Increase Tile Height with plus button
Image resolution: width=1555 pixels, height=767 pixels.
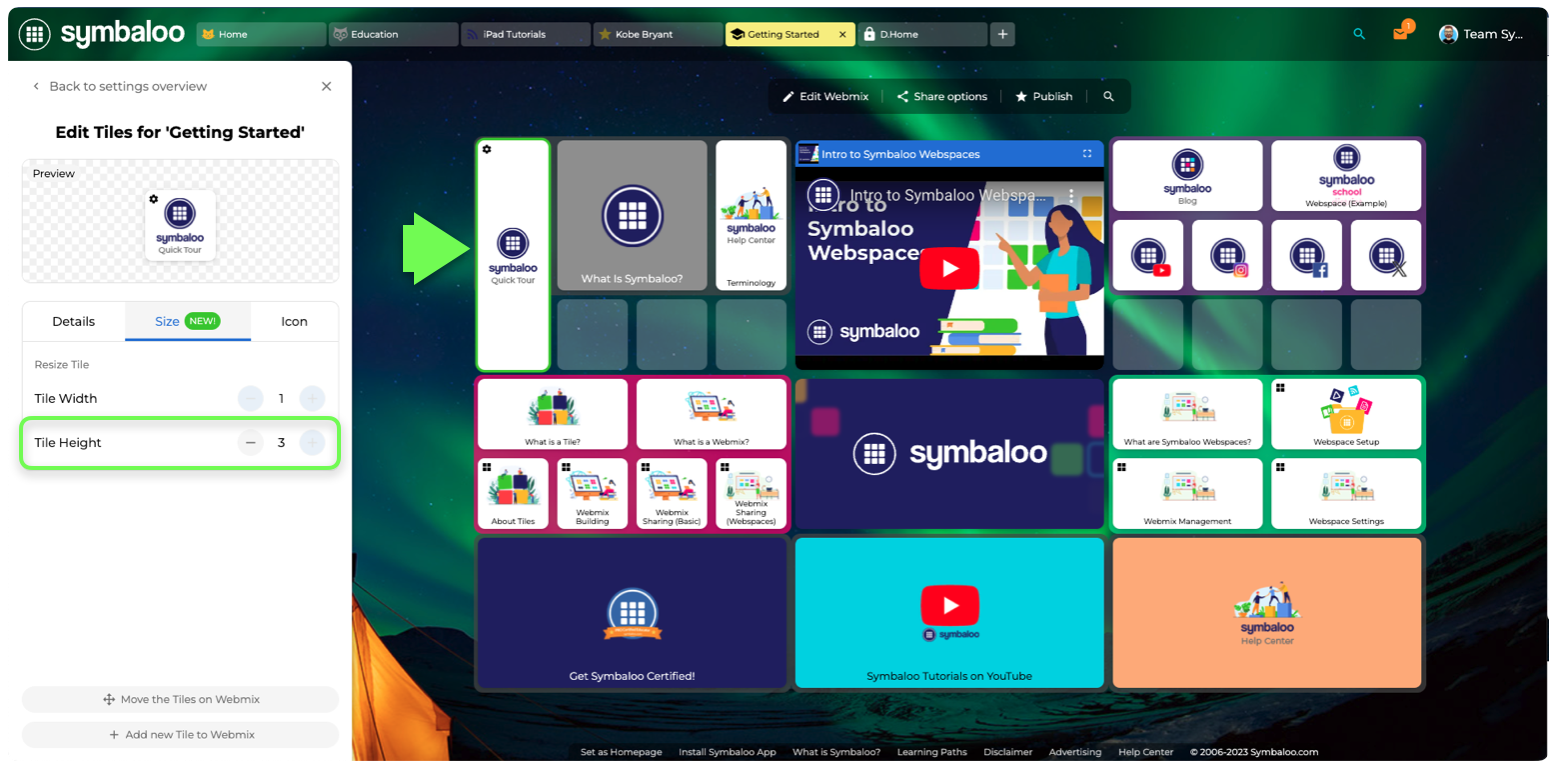click(x=312, y=442)
